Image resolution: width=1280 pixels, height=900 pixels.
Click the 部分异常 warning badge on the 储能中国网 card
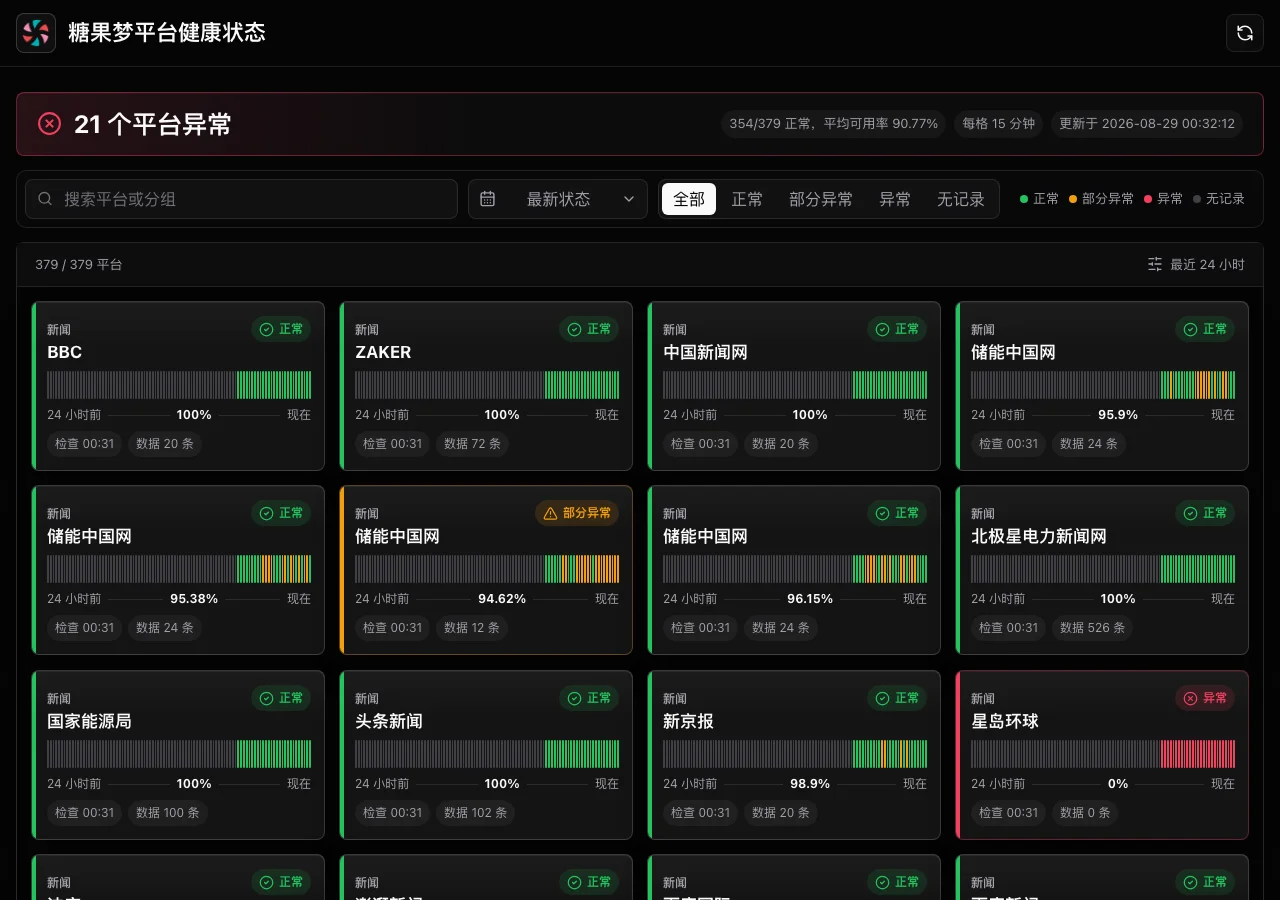[577, 513]
